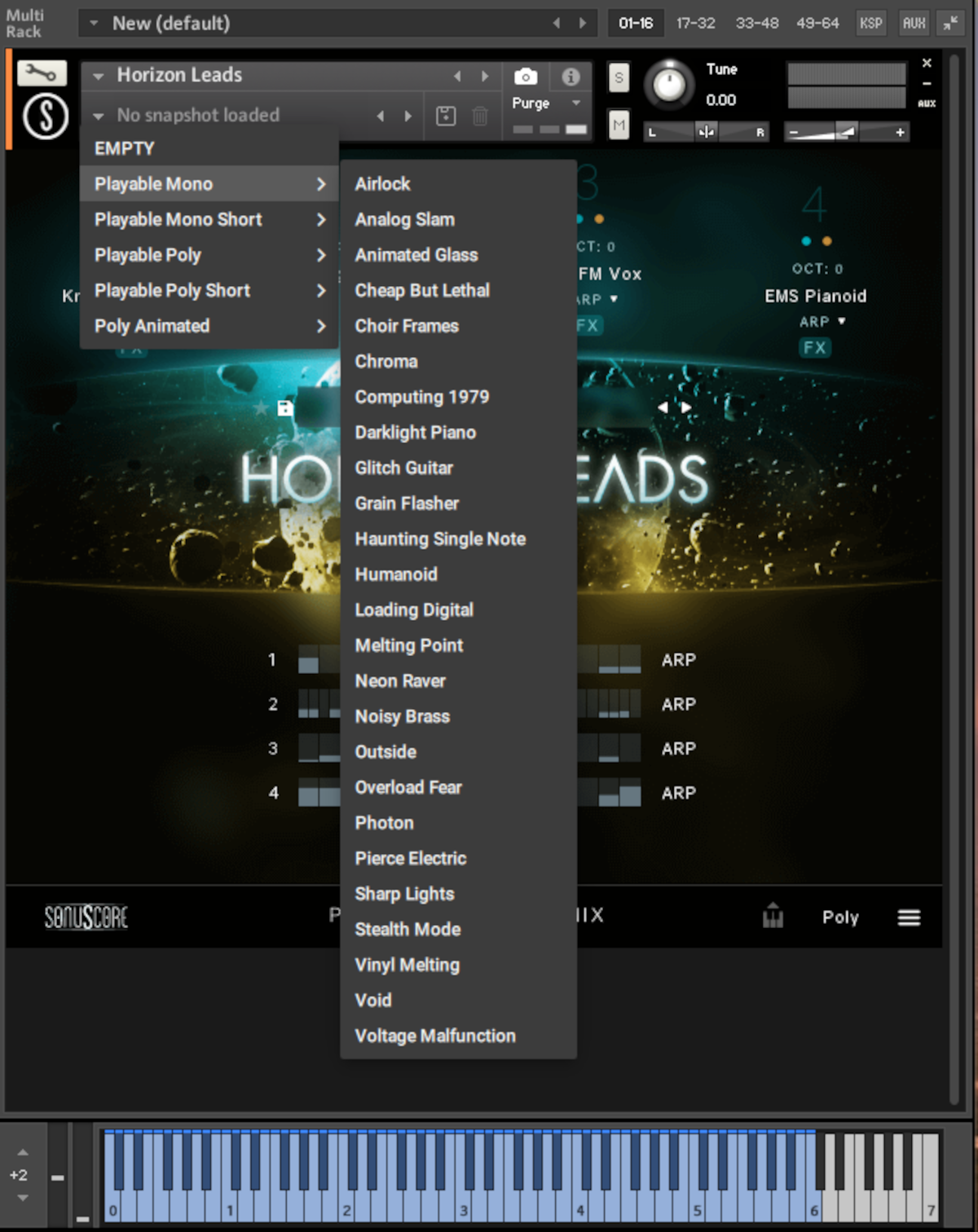Toggle ARP for row 1
Screen dimensions: 978x1232
tap(679, 660)
